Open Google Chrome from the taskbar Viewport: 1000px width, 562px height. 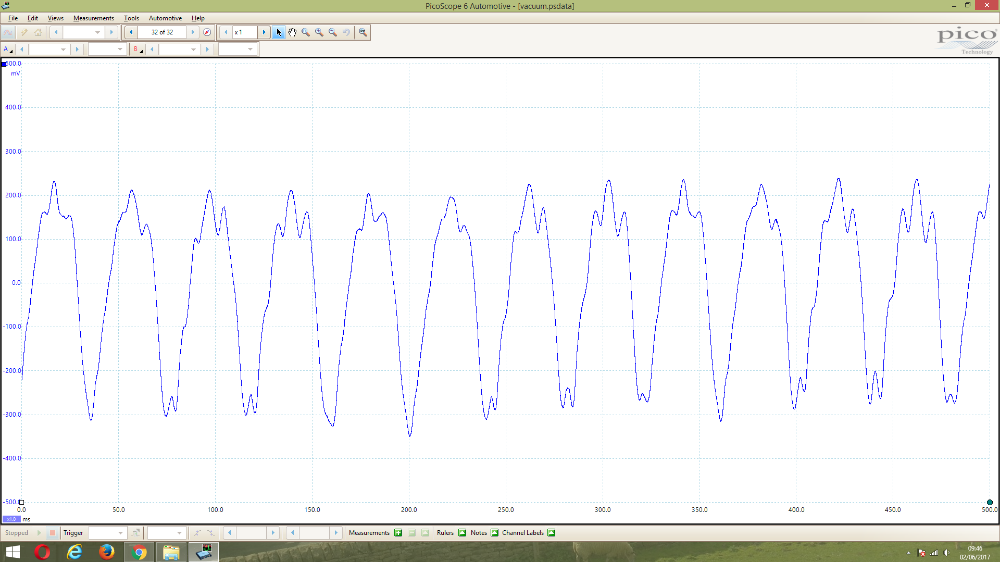pyautogui.click(x=139, y=552)
